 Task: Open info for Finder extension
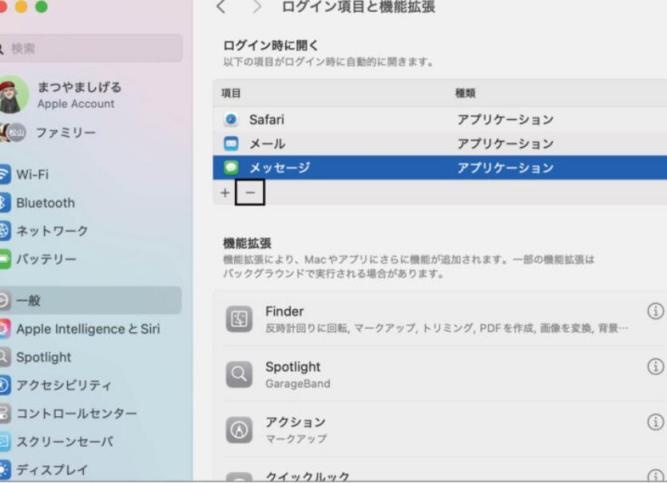pyautogui.click(x=656, y=311)
